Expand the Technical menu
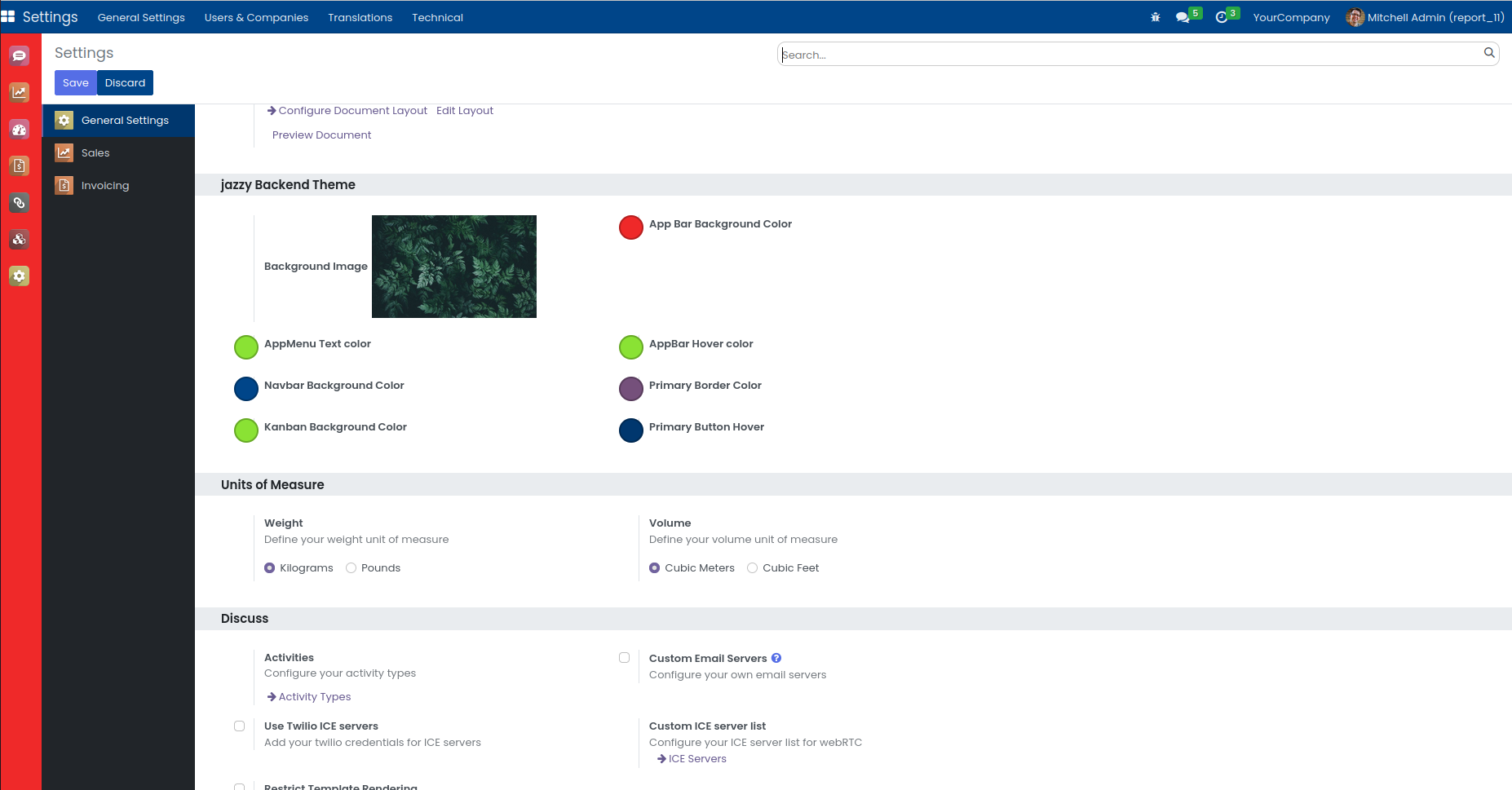1512x790 pixels. [x=437, y=17]
